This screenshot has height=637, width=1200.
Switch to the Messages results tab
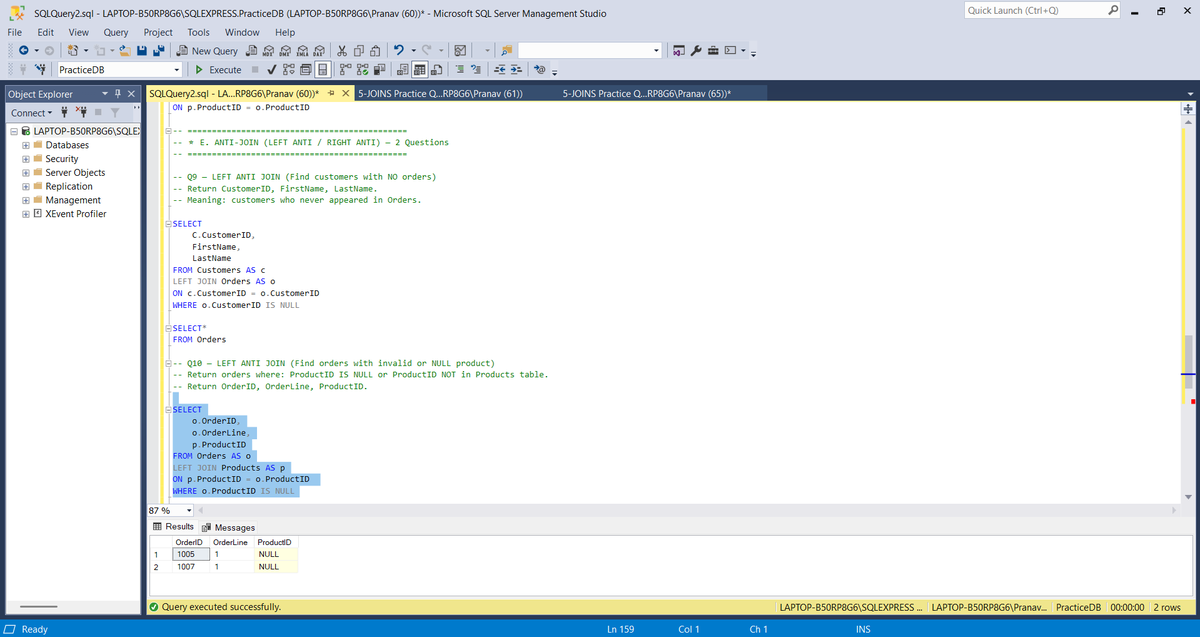(229, 527)
